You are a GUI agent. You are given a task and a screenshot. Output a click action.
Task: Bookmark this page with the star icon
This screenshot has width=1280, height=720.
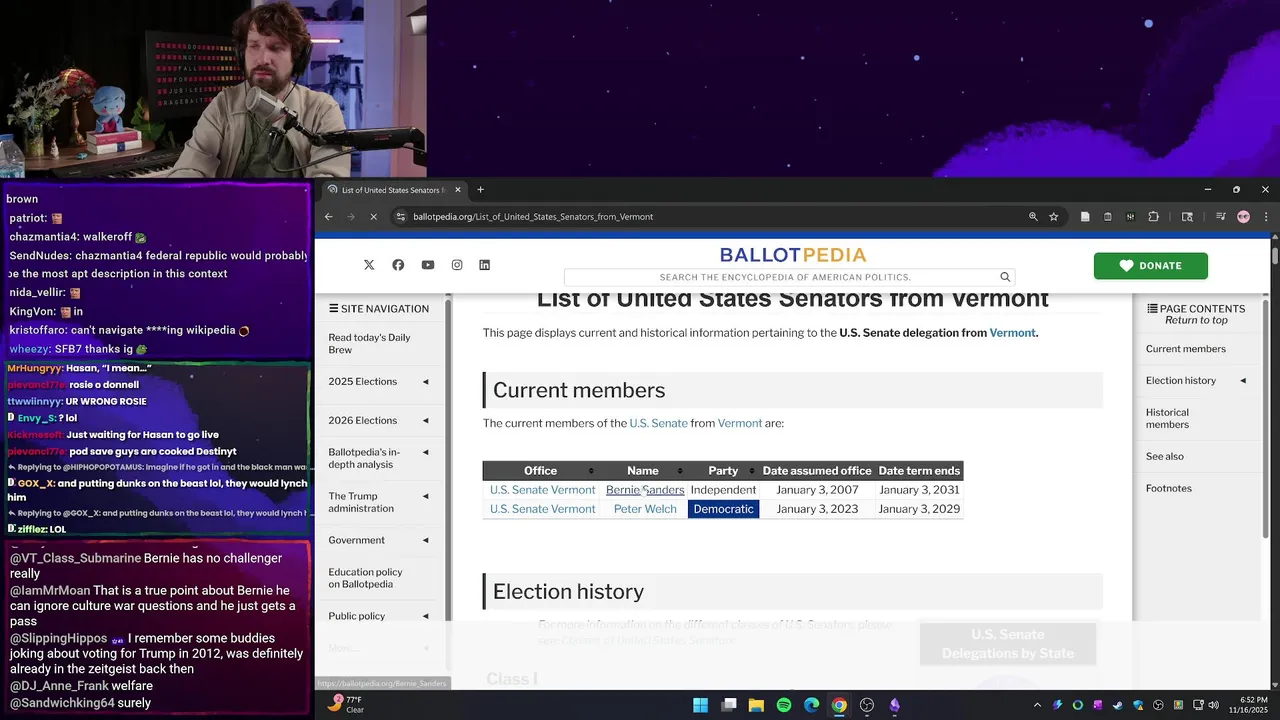pos(1053,216)
